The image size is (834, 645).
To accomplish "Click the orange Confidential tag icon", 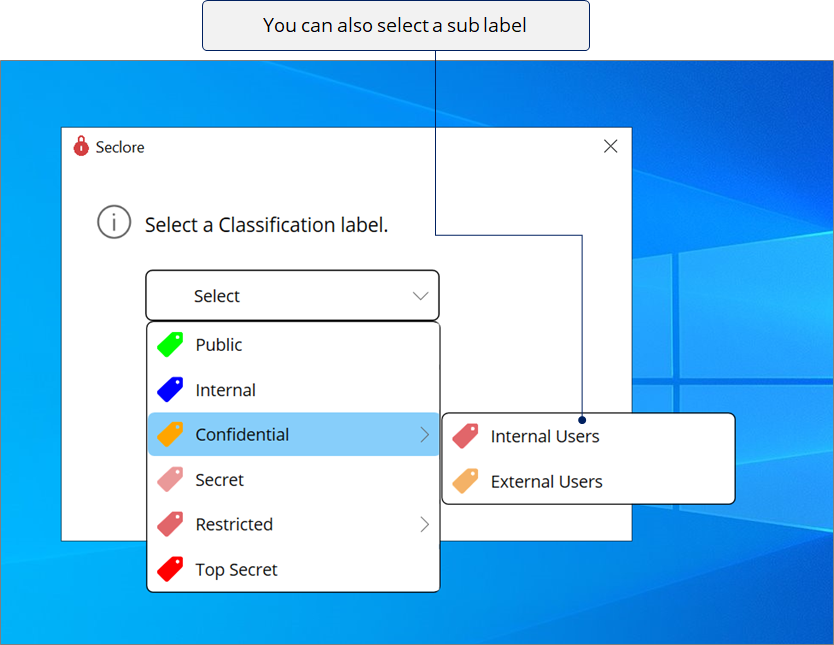I will pyautogui.click(x=169, y=434).
